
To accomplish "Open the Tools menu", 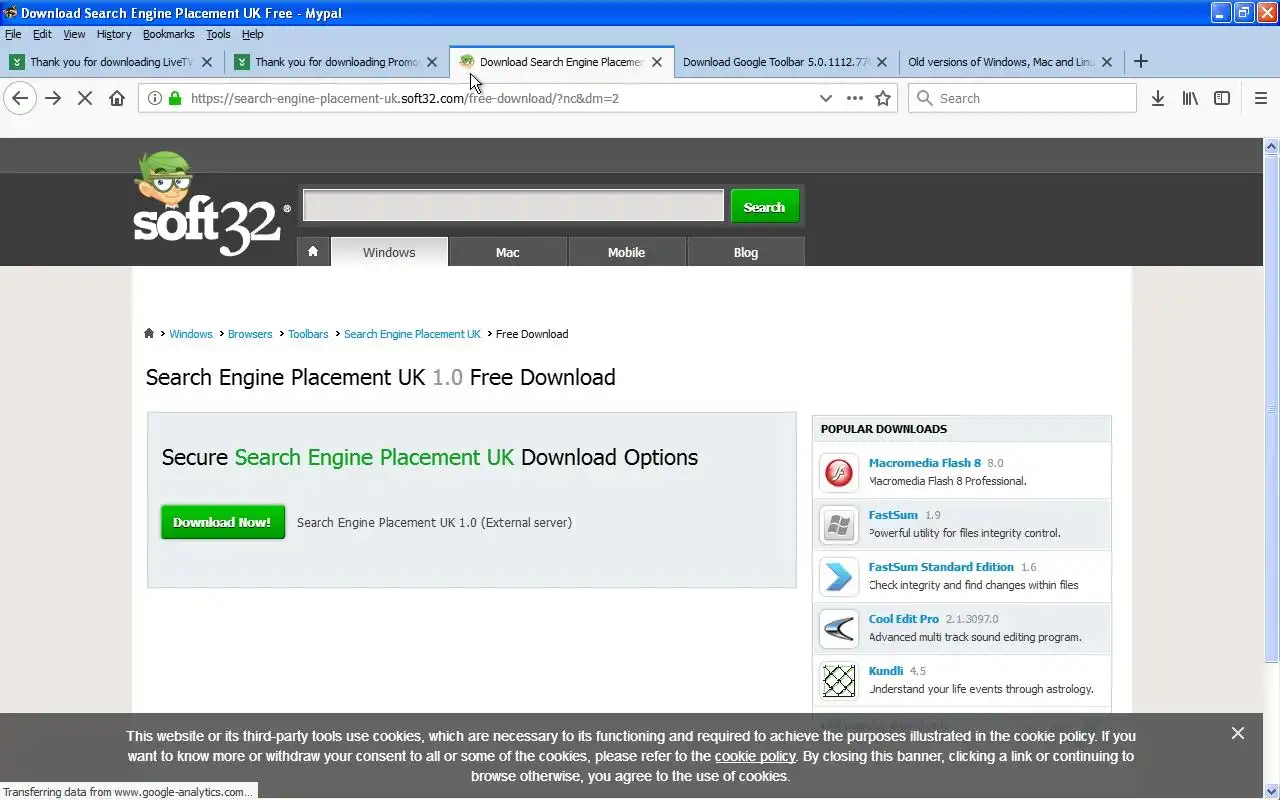I will (x=218, y=34).
